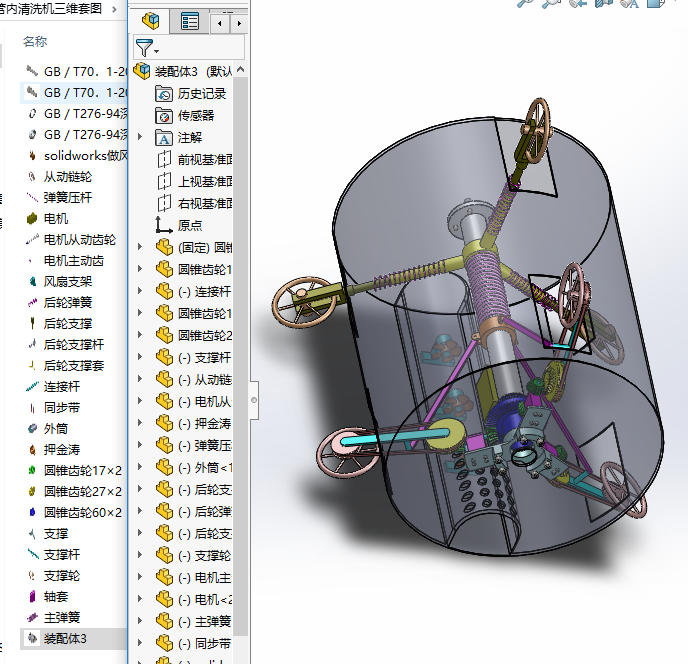
Task: Click the feature tree scroll-up arrow
Action: 240,70
